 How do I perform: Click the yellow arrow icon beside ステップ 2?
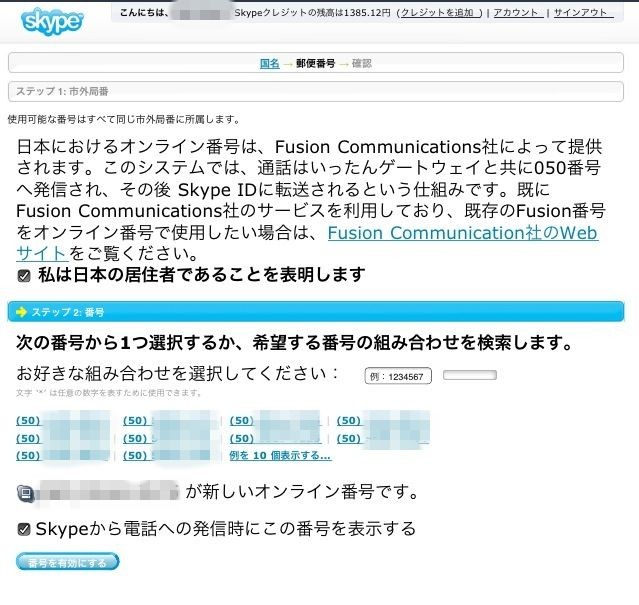coord(21,312)
